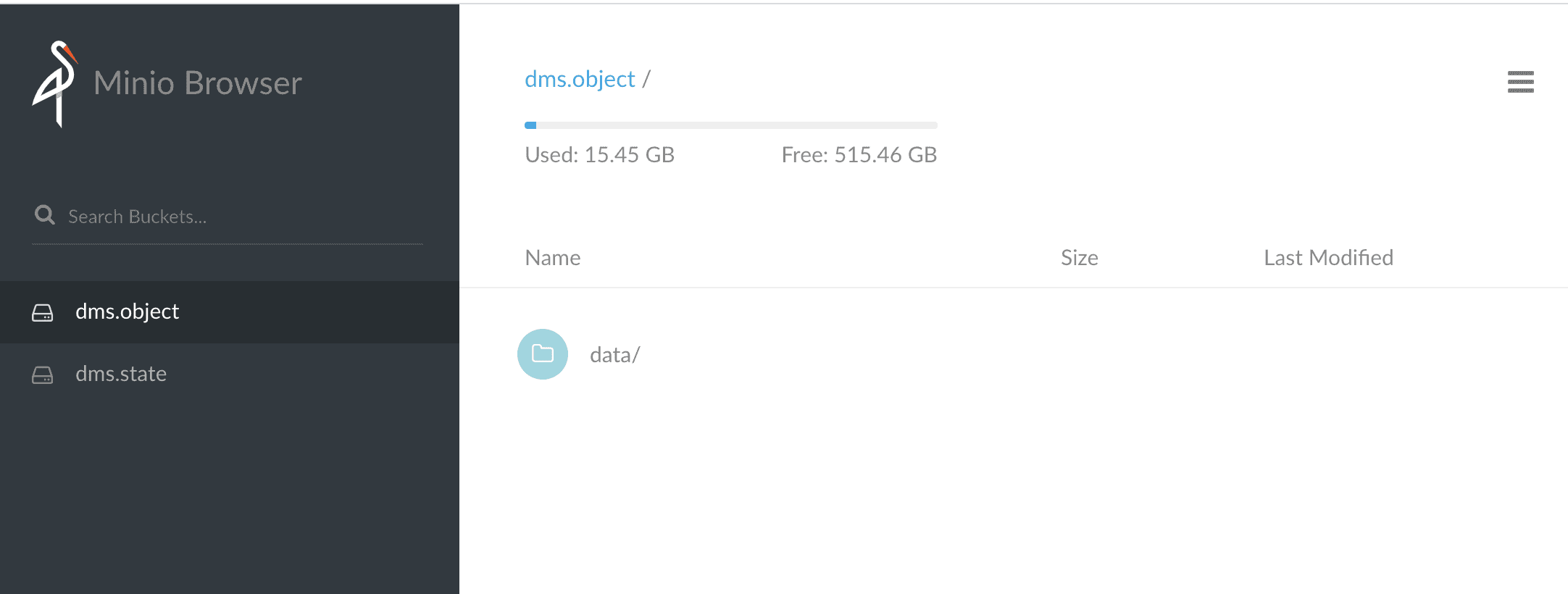Click the blue filled portion of storage bar
Viewport: 1568px width, 594px height.
point(530,125)
